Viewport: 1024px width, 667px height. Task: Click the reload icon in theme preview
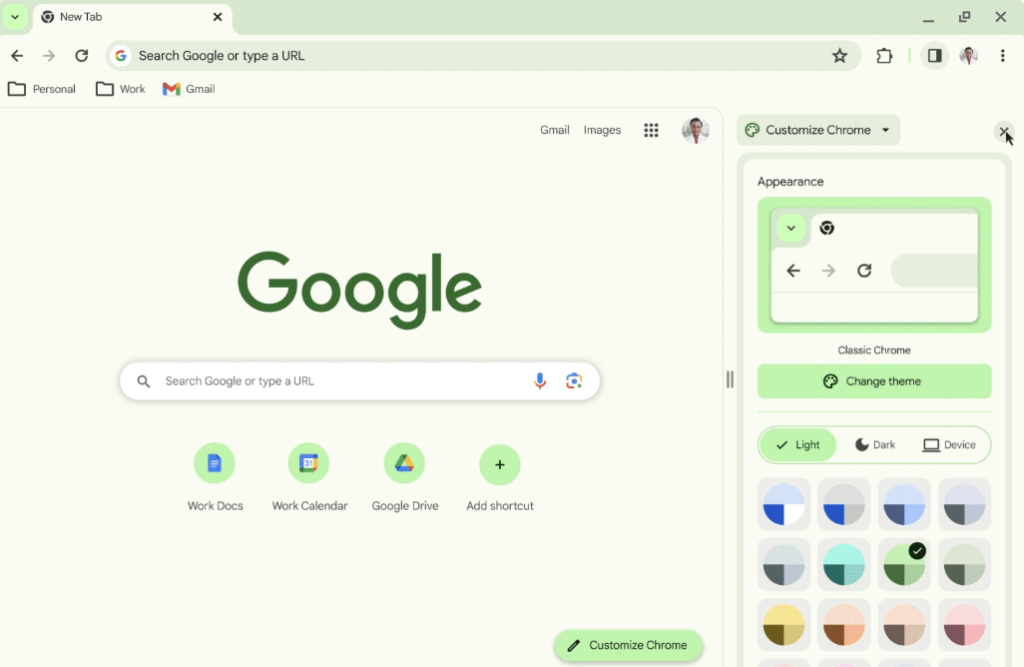(x=864, y=270)
